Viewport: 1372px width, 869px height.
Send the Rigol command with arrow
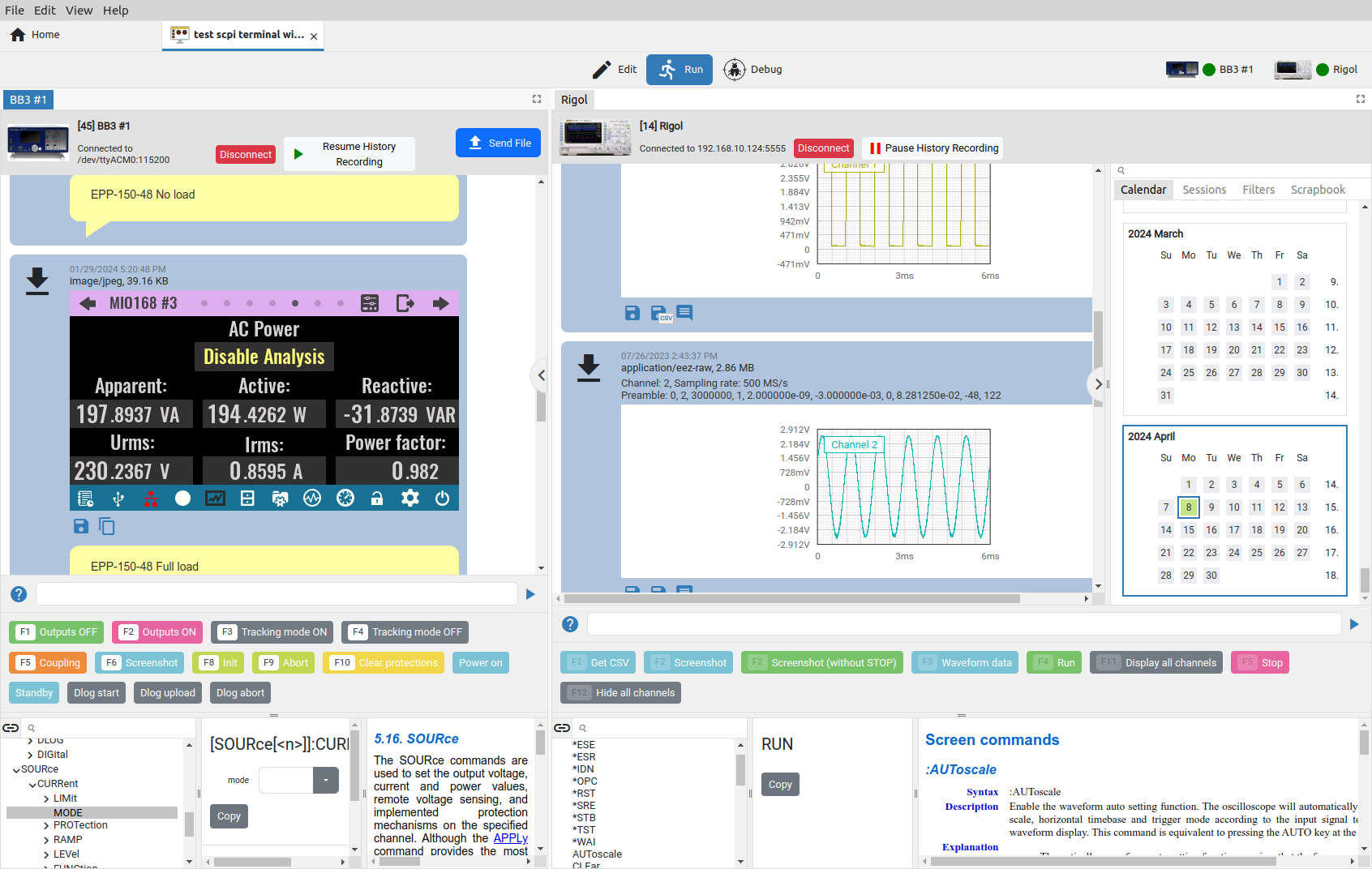(1354, 624)
